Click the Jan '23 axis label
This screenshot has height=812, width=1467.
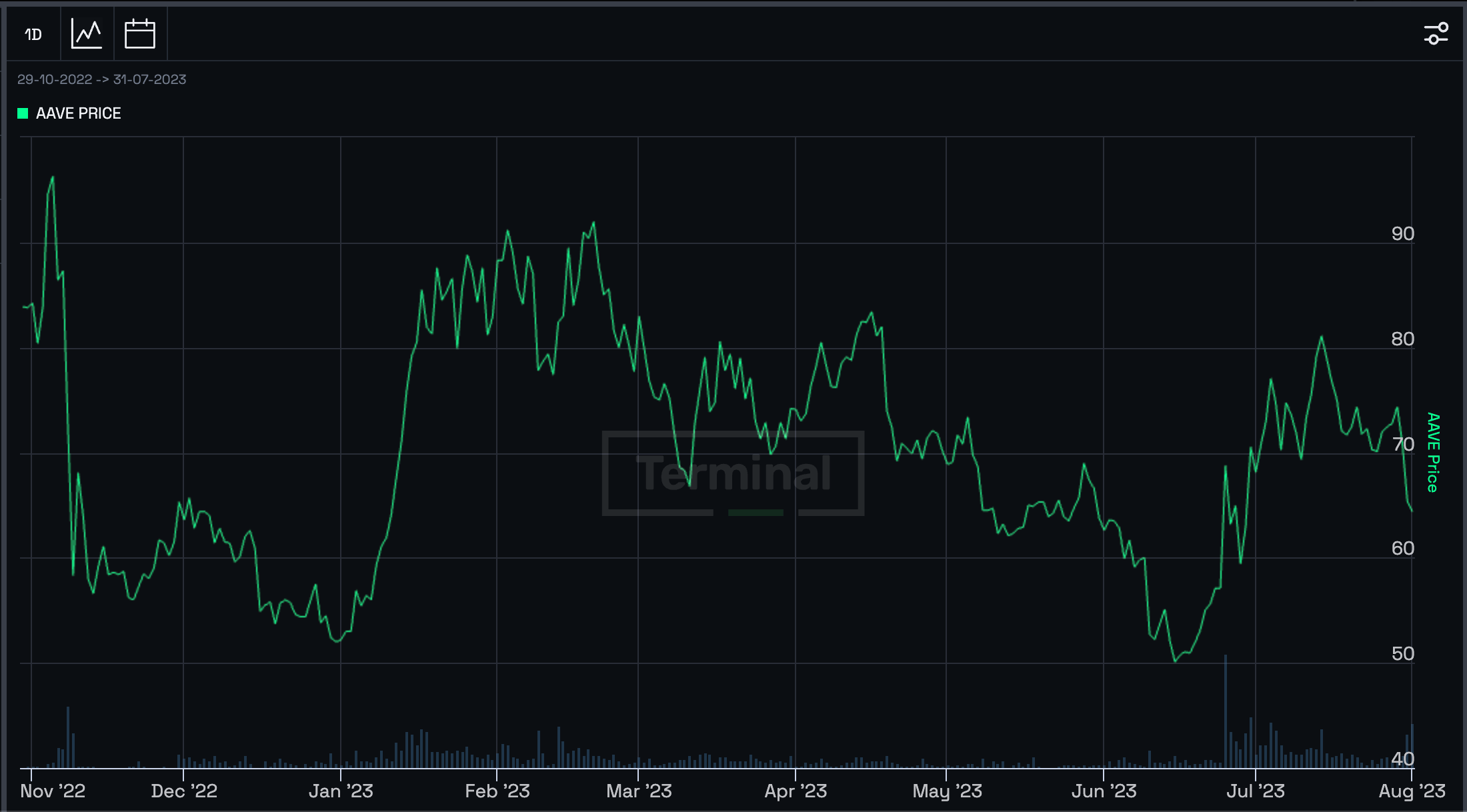point(341,791)
